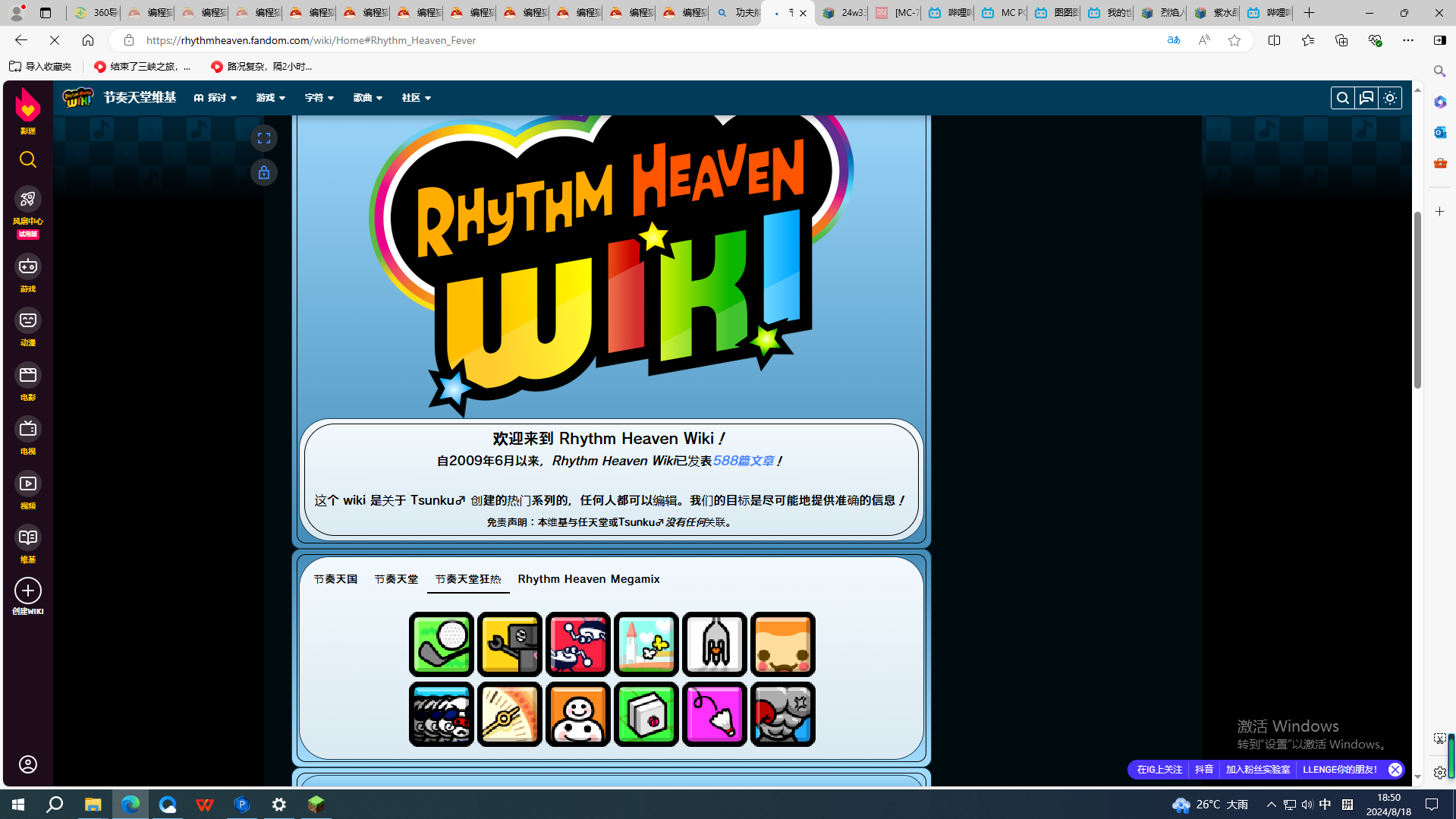Switch to the 节奏天国 tab
The height and width of the screenshot is (819, 1456).
coord(335,579)
